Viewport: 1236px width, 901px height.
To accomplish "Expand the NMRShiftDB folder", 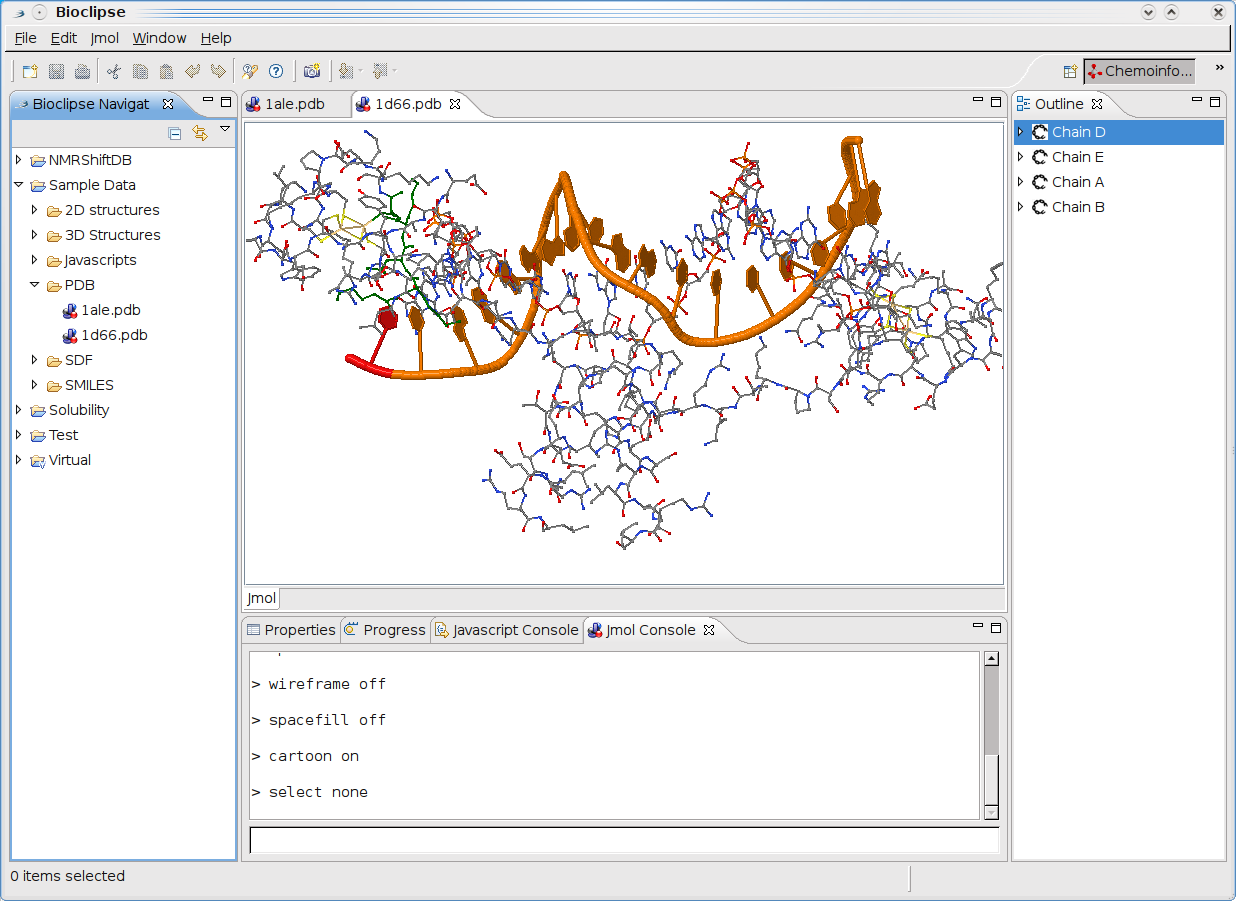I will 18,160.
